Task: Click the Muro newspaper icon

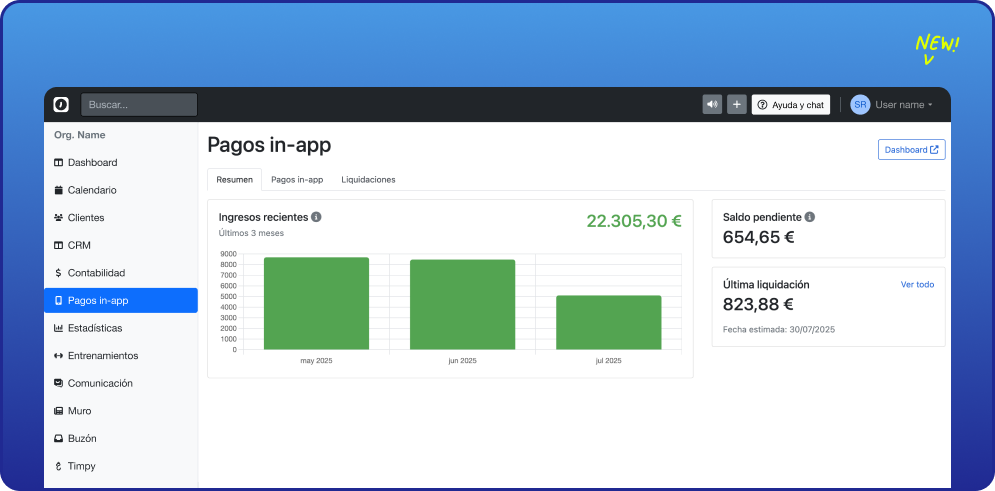Action: click(x=58, y=411)
